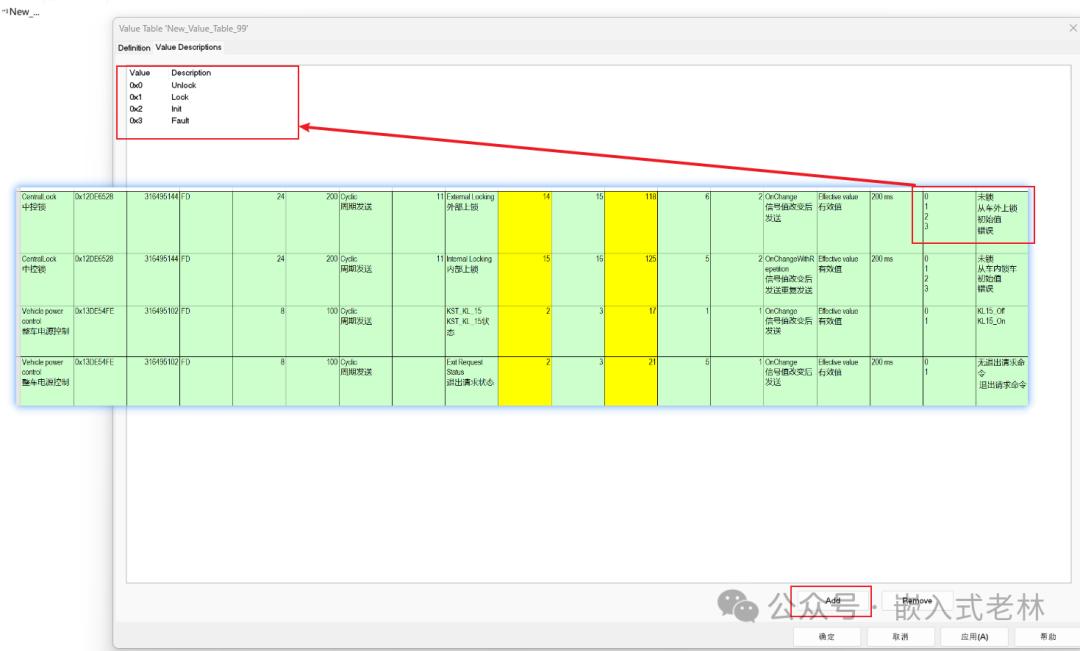The height and width of the screenshot is (651, 1080).
Task: Select the 0x1 value row
Action: coord(136,97)
